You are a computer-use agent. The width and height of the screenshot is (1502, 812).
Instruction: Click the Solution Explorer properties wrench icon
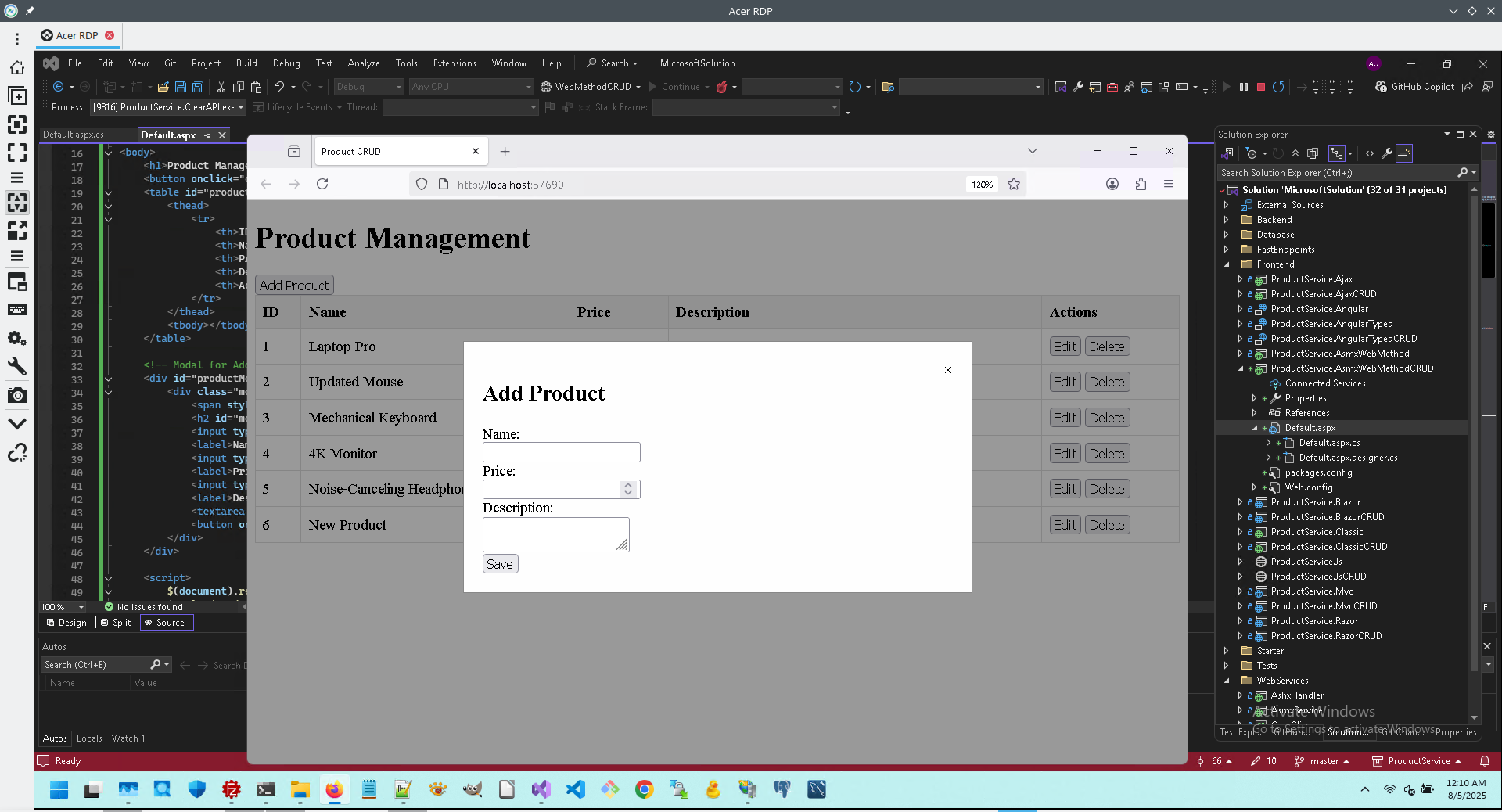tap(1387, 153)
